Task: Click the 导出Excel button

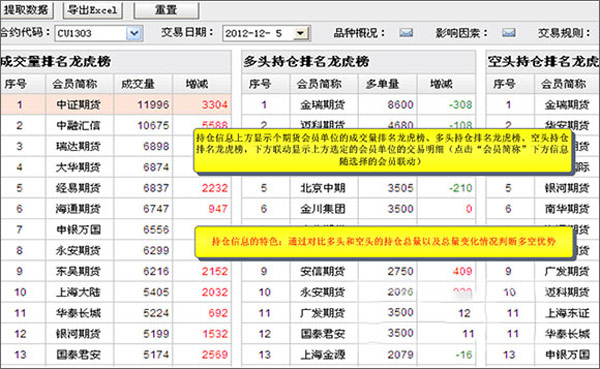Action: (93, 10)
